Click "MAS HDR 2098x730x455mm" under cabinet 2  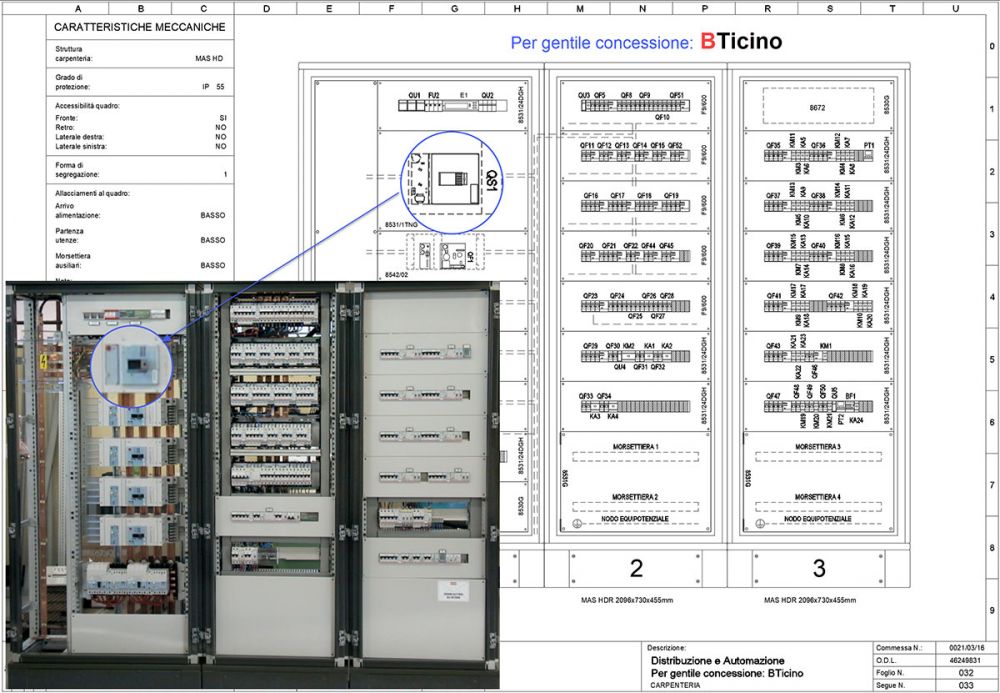click(x=626, y=600)
